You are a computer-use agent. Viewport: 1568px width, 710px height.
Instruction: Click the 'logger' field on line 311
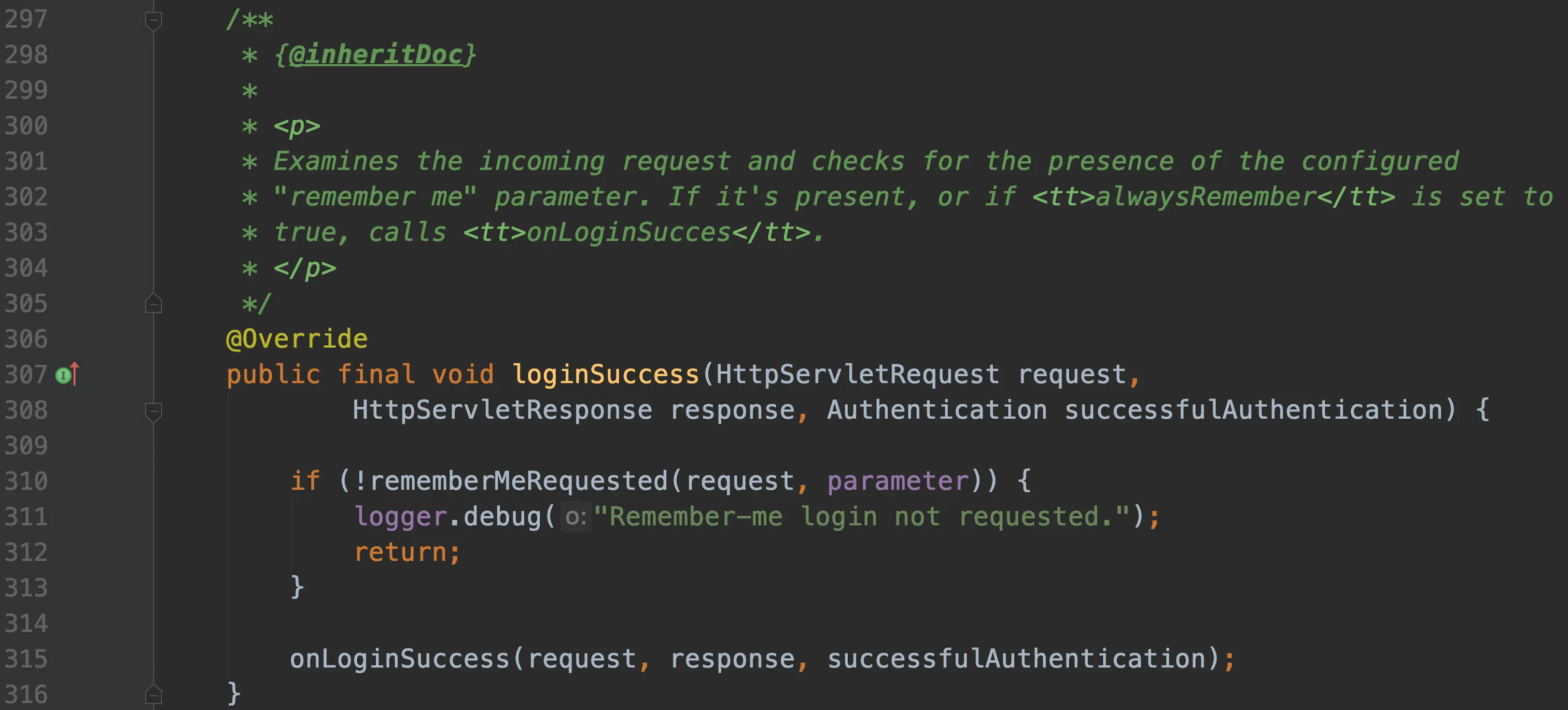click(400, 517)
